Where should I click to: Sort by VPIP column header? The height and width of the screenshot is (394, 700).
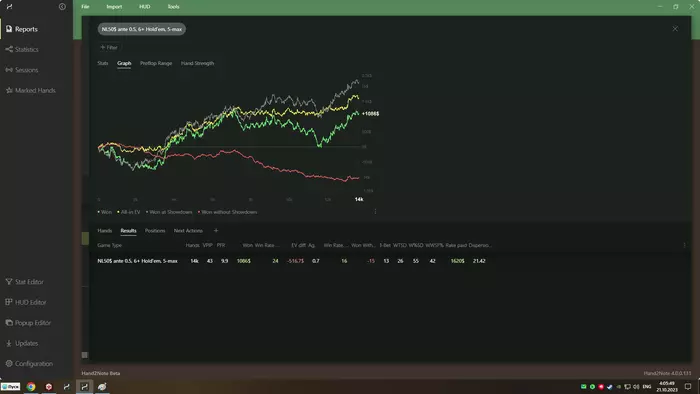click(208, 245)
